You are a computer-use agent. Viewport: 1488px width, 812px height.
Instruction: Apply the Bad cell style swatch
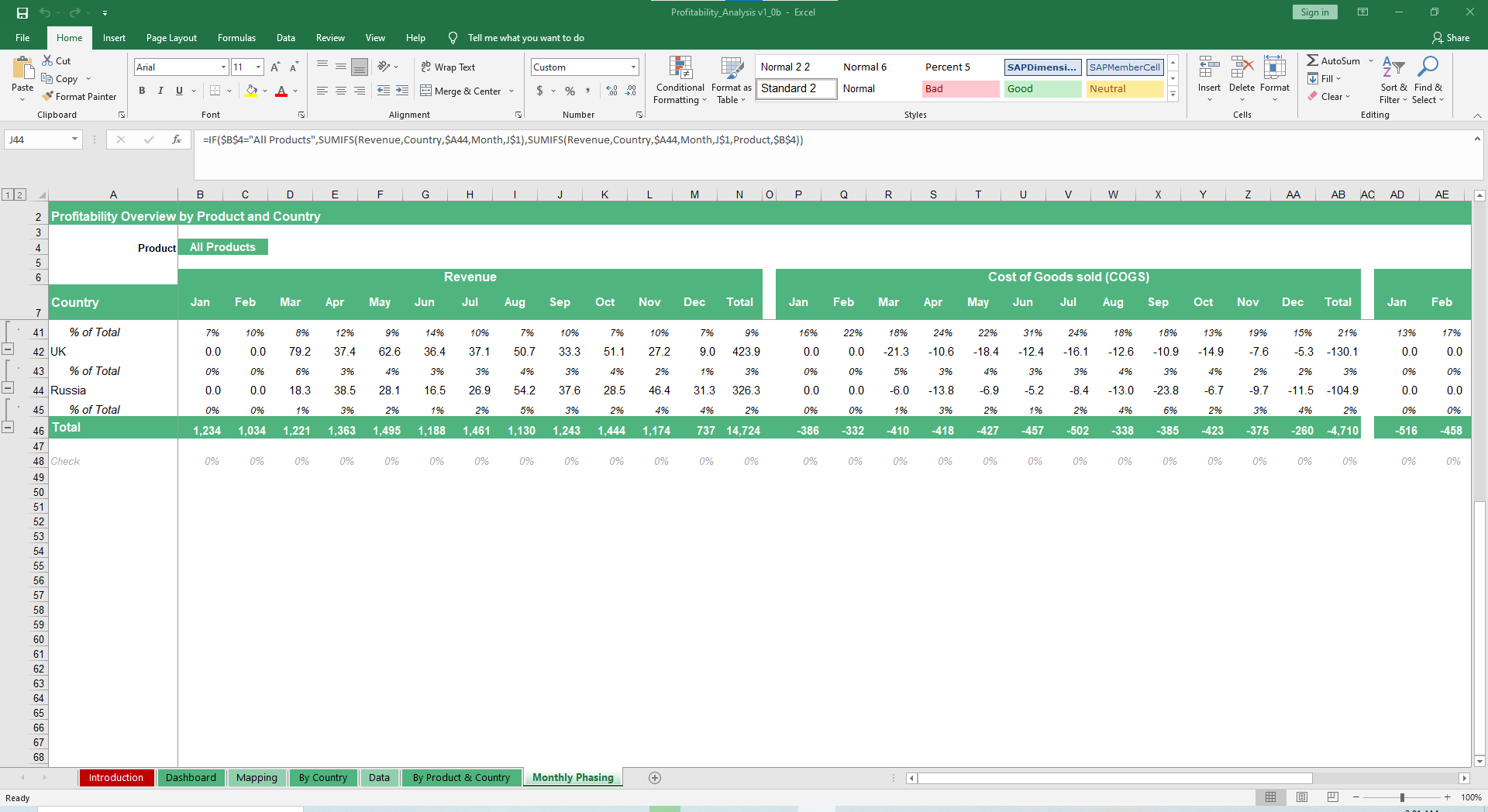click(960, 89)
